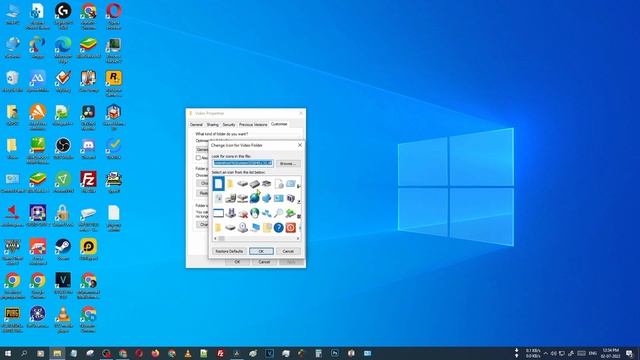This screenshot has width=640, height=360.
Task: Open Steam desktop shortcut
Action: [x=63, y=249]
